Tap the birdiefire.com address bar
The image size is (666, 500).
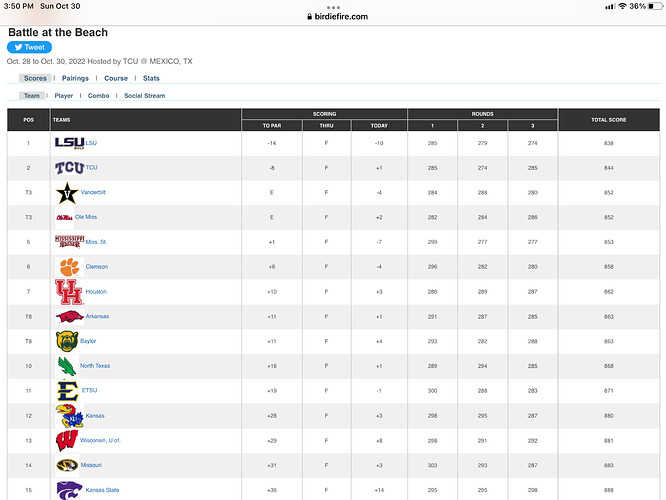(337, 17)
